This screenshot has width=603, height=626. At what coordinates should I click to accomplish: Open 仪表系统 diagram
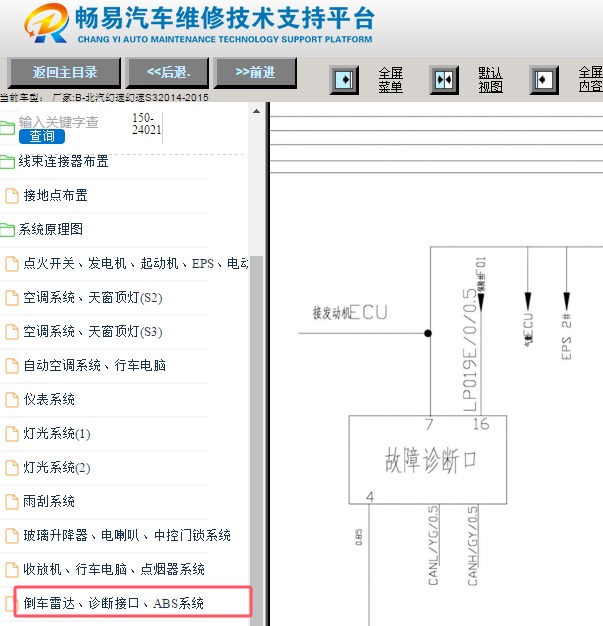tap(49, 399)
